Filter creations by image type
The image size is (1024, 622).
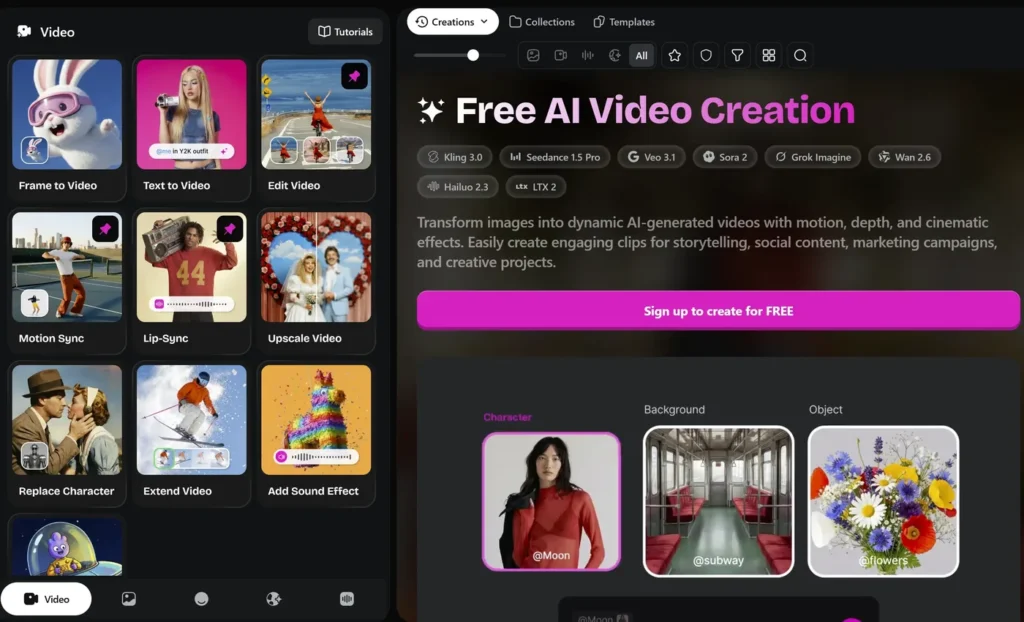click(x=533, y=56)
